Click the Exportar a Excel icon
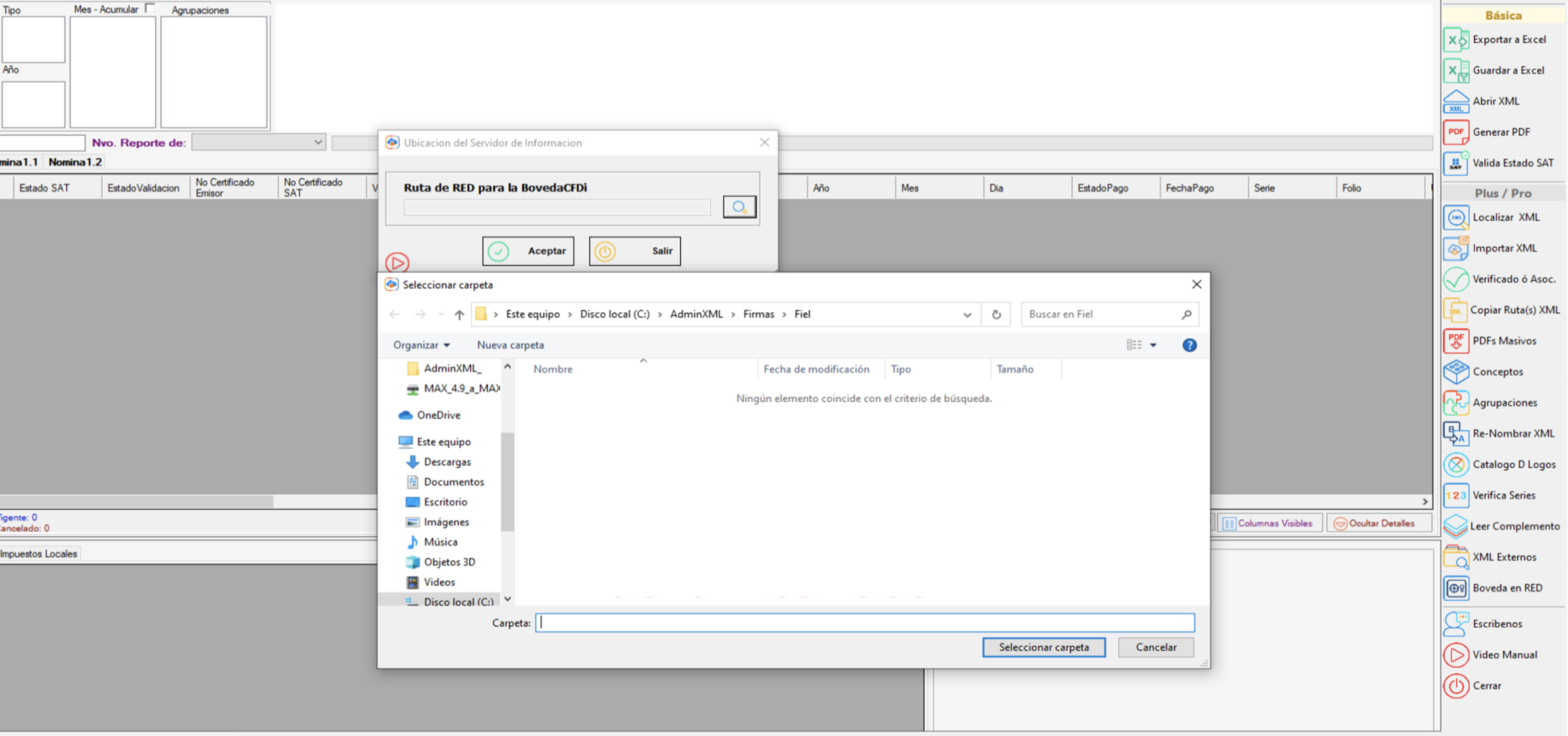The image size is (1568, 736). (x=1455, y=40)
